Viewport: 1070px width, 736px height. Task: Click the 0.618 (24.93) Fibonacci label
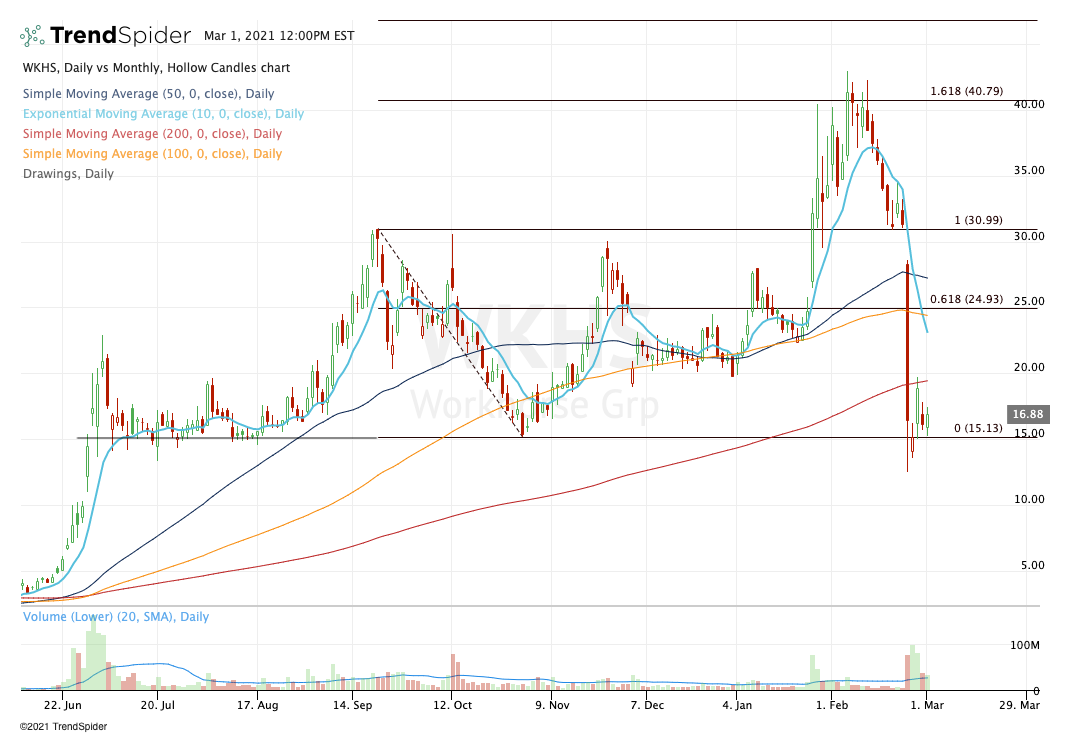pos(965,299)
